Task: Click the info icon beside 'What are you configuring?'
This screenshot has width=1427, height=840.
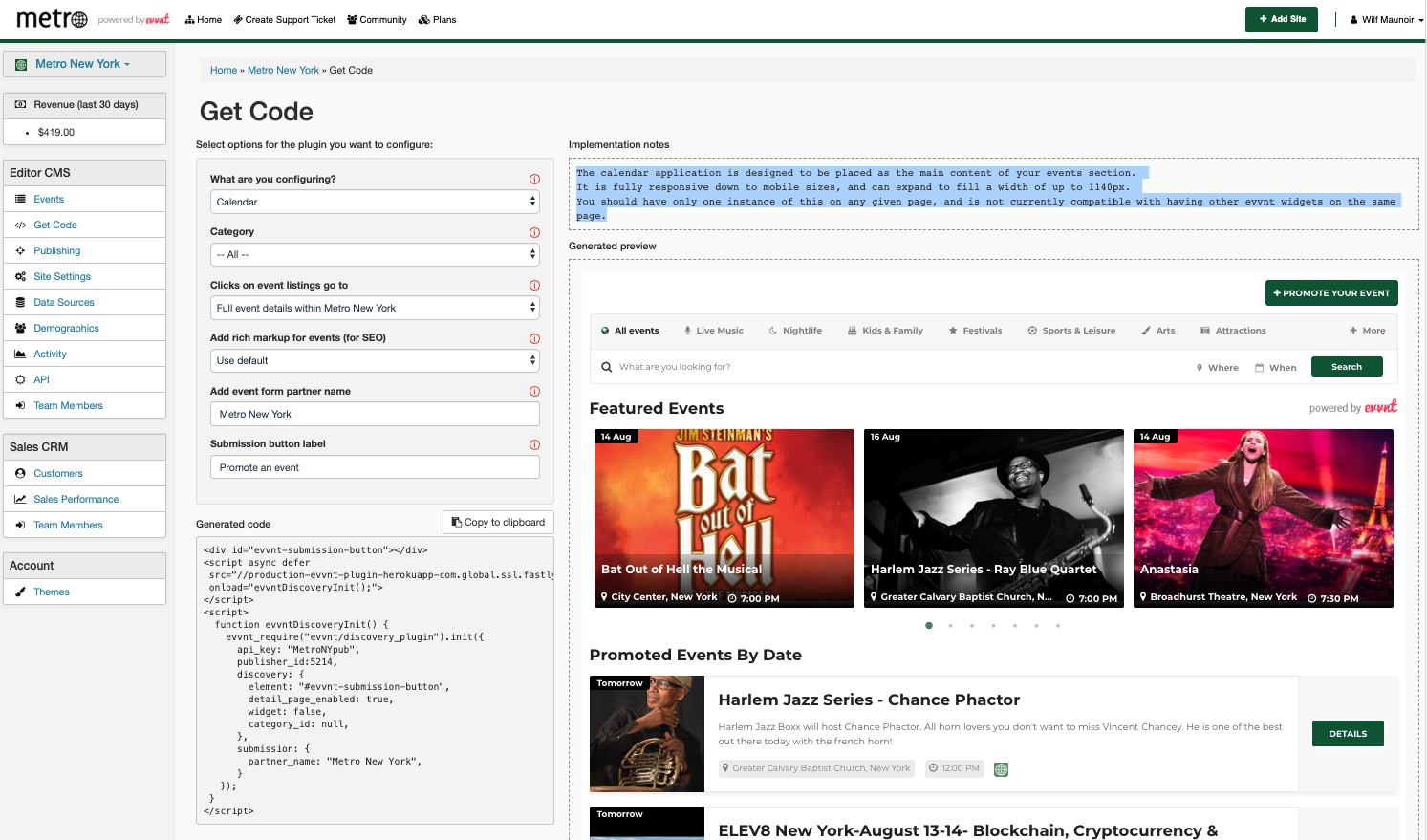Action: [x=534, y=180]
